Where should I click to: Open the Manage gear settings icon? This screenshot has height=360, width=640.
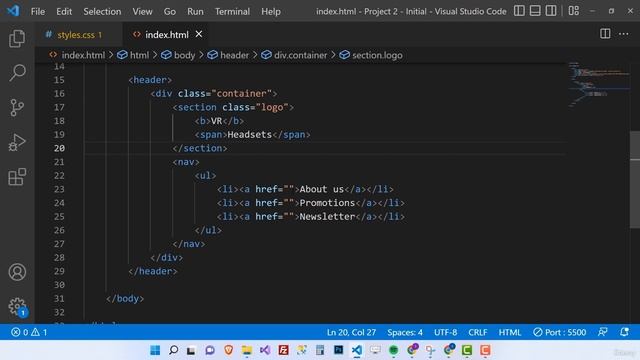(17, 306)
